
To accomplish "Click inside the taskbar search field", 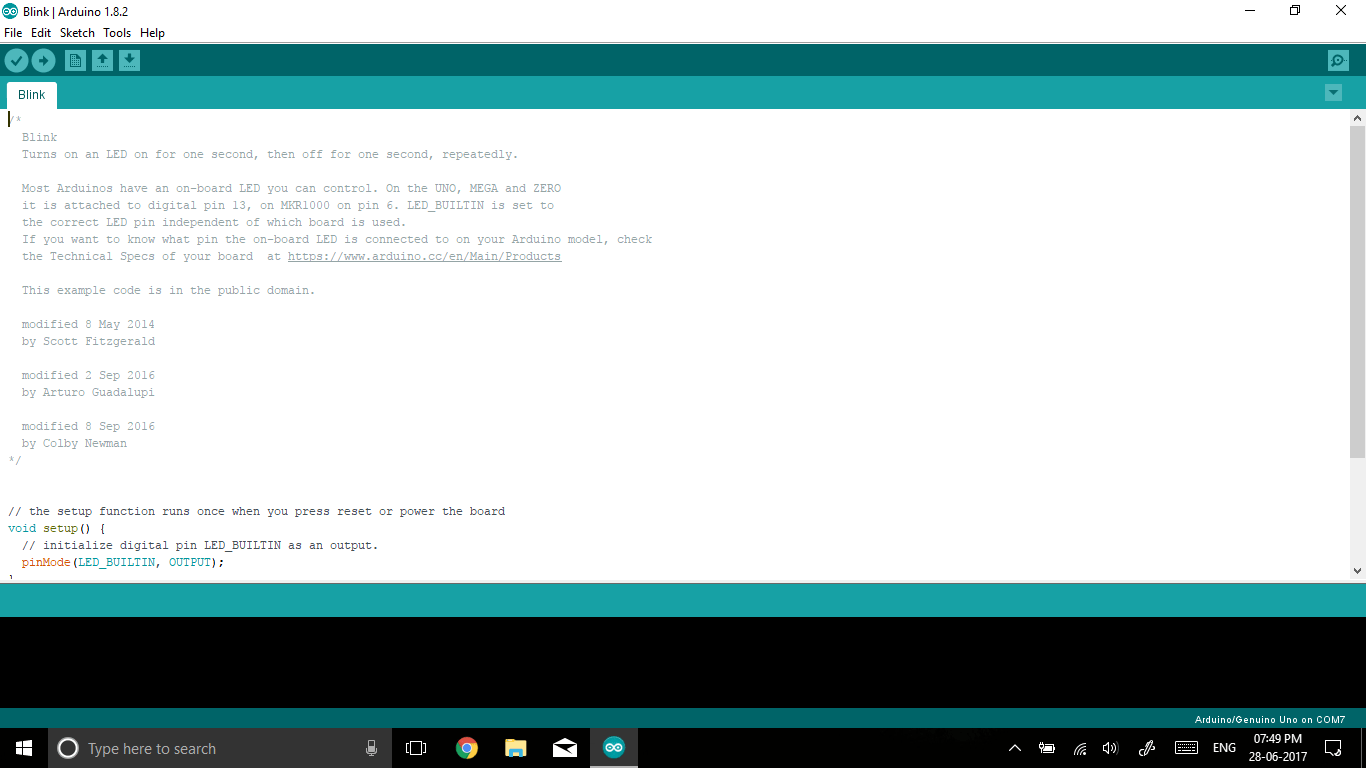I will [x=200, y=747].
